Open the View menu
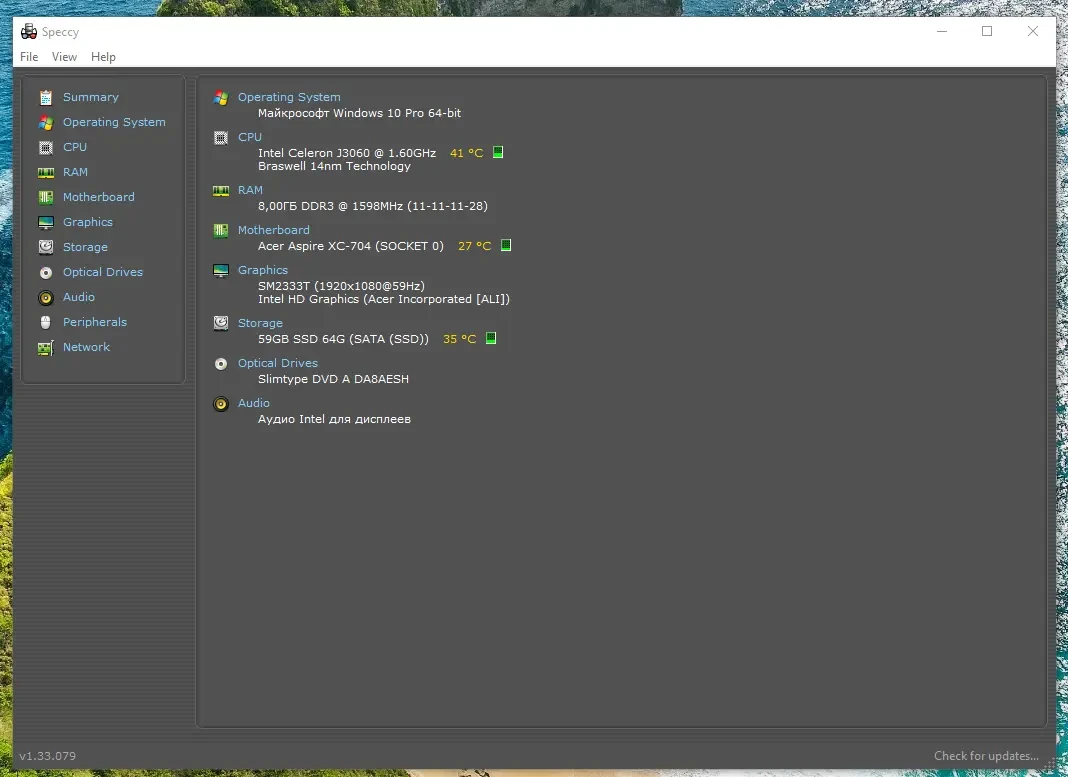1068x777 pixels. coord(64,57)
